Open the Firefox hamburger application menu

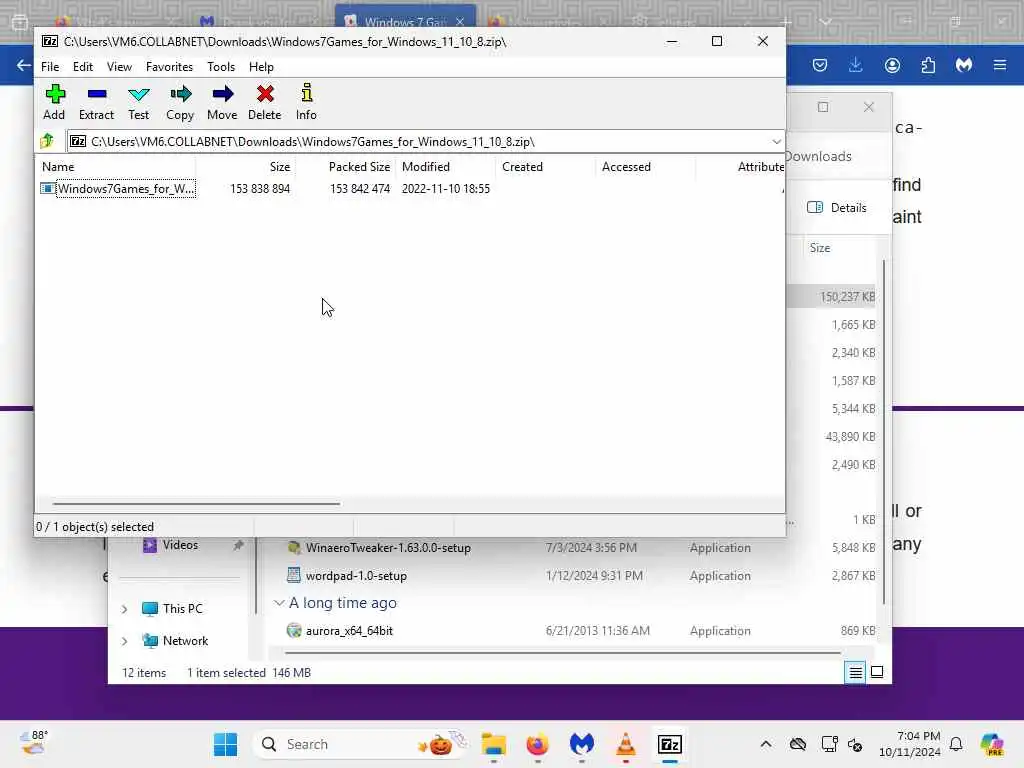point(1000,65)
